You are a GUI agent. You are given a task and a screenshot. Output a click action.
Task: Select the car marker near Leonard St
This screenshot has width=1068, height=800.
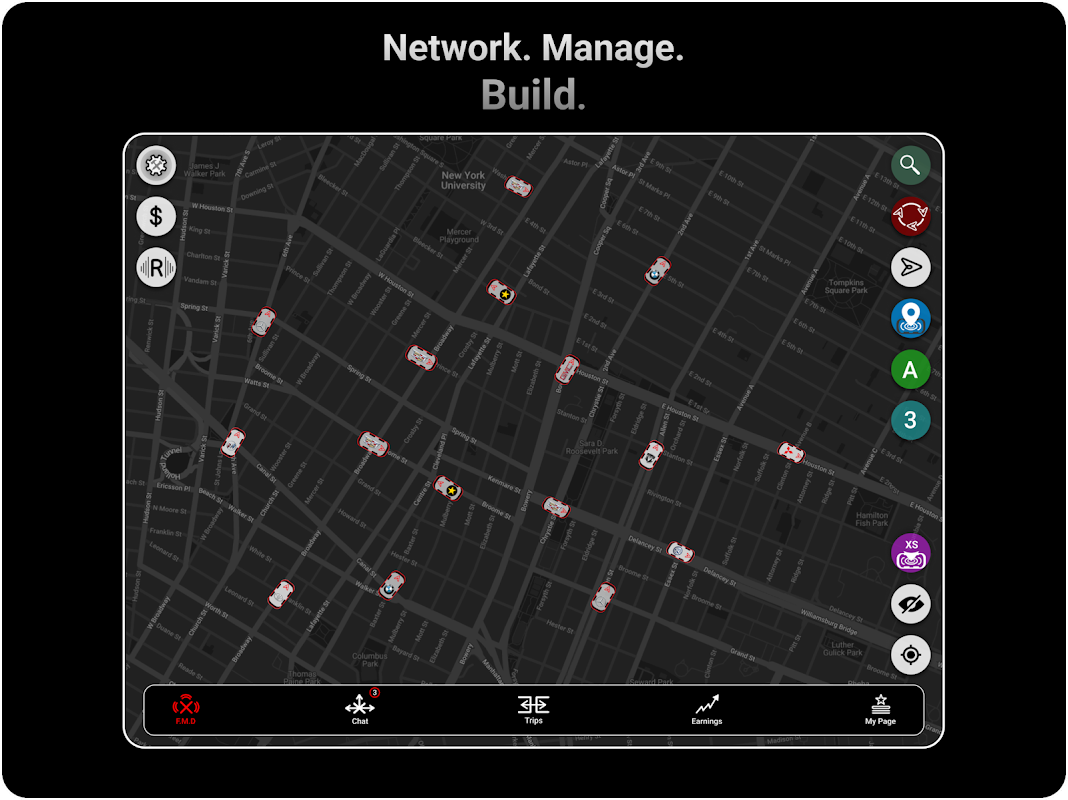tap(281, 594)
